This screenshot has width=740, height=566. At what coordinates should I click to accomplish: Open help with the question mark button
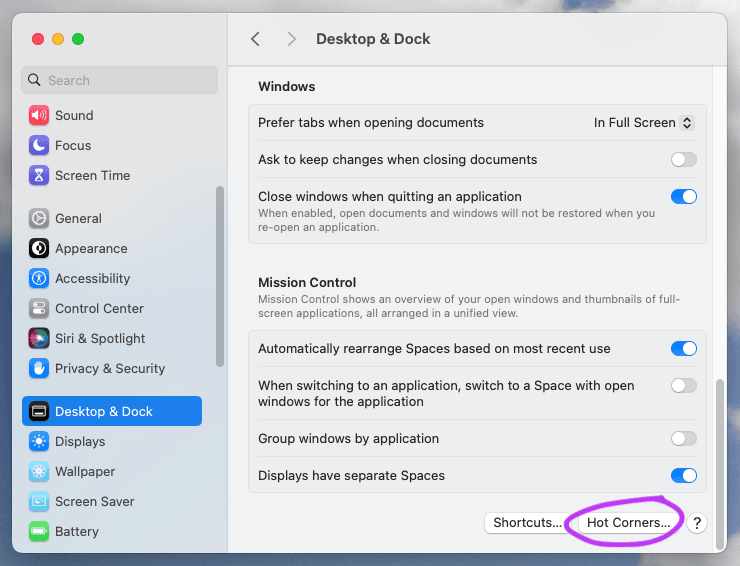tap(697, 523)
